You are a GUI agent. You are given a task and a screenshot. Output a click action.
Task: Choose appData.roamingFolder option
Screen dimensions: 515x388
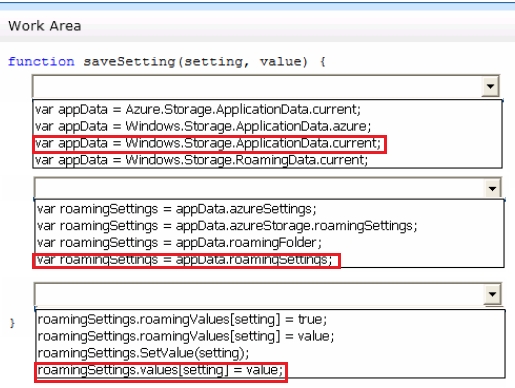[x=179, y=242]
